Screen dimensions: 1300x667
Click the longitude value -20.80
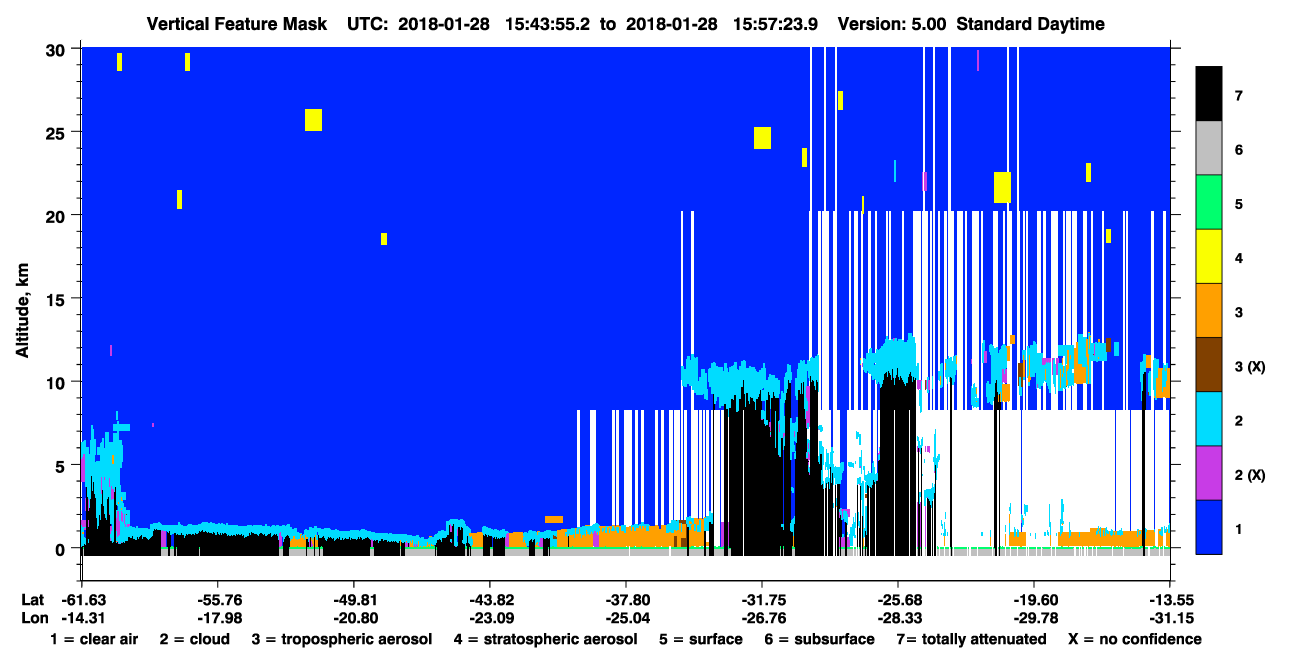[x=354, y=617]
